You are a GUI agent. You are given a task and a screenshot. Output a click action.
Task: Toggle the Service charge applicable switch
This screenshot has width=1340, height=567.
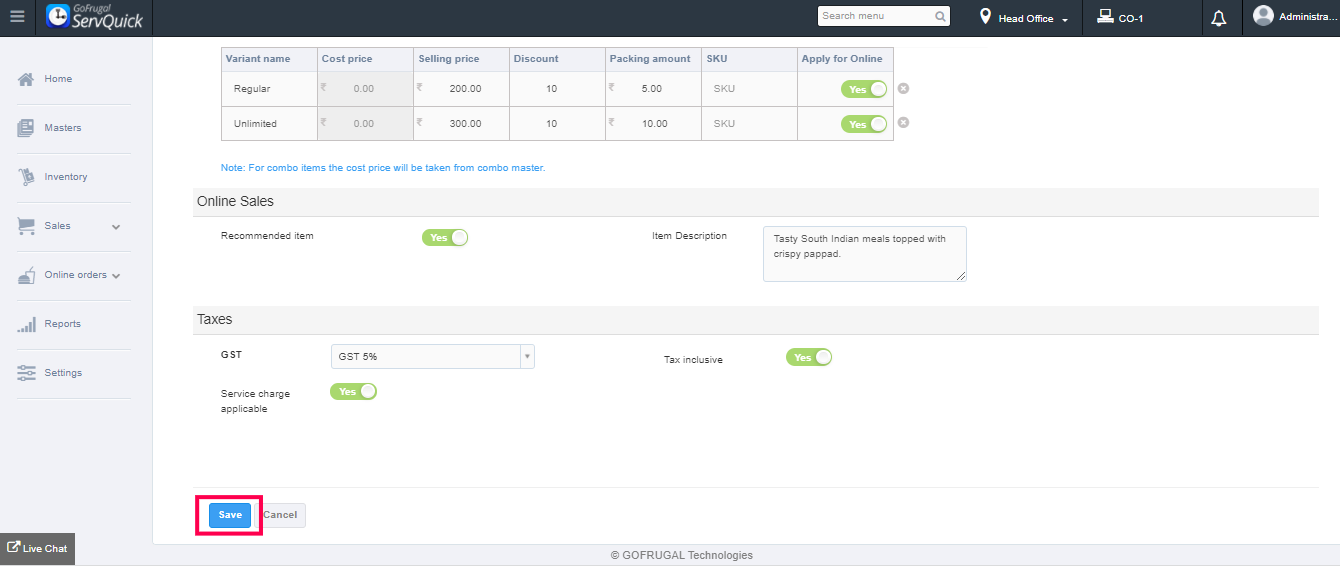pos(353,392)
